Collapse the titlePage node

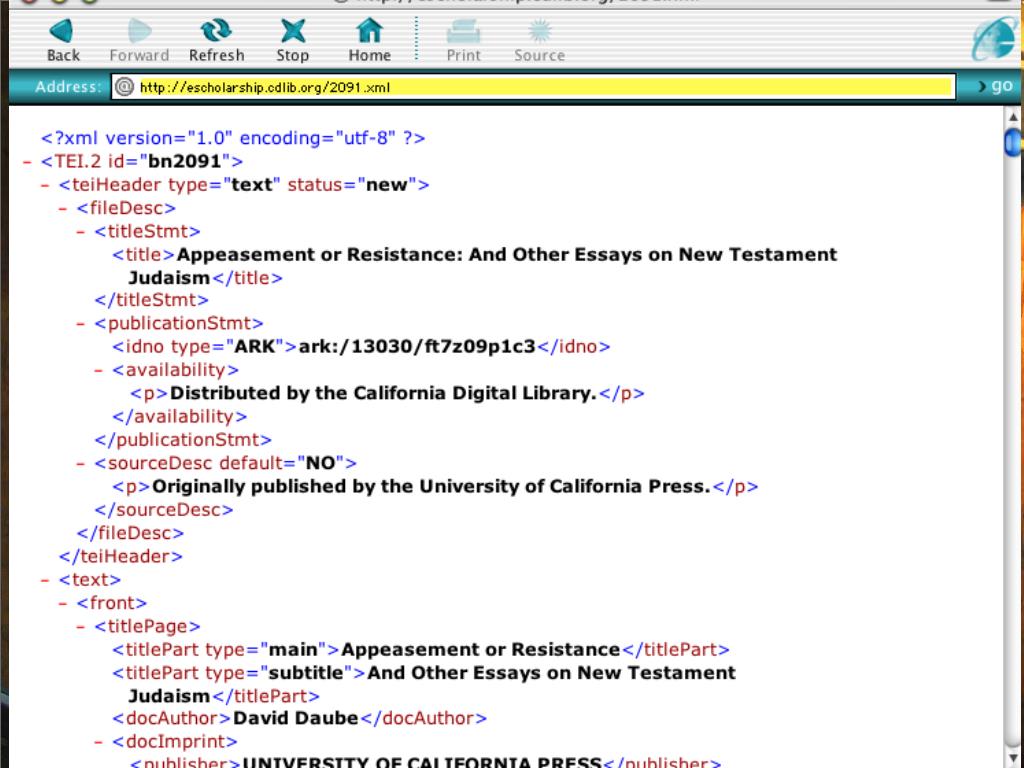tap(80, 626)
